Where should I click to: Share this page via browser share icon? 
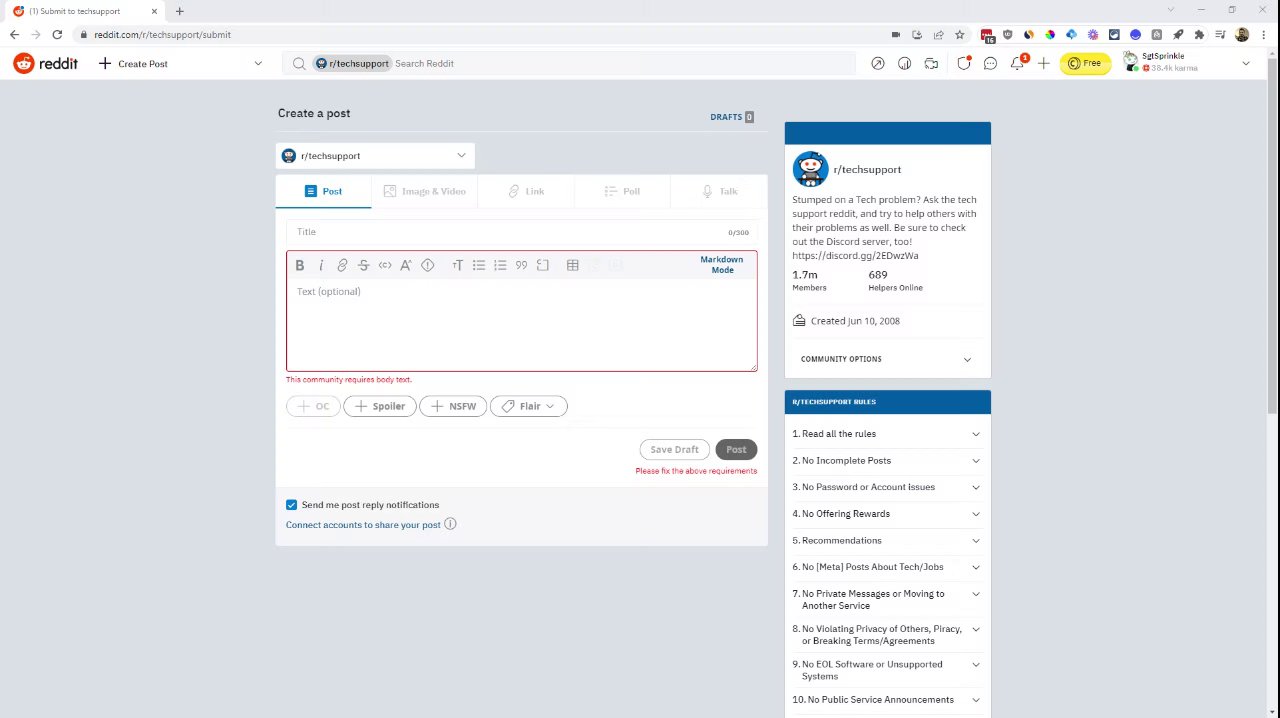click(939, 35)
